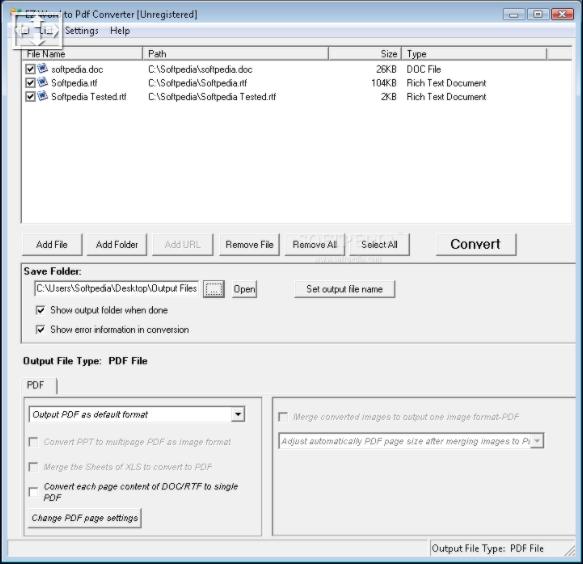Uncheck the softpedia.doc checkbox
Screen dimensions: 583x564
[30, 69]
